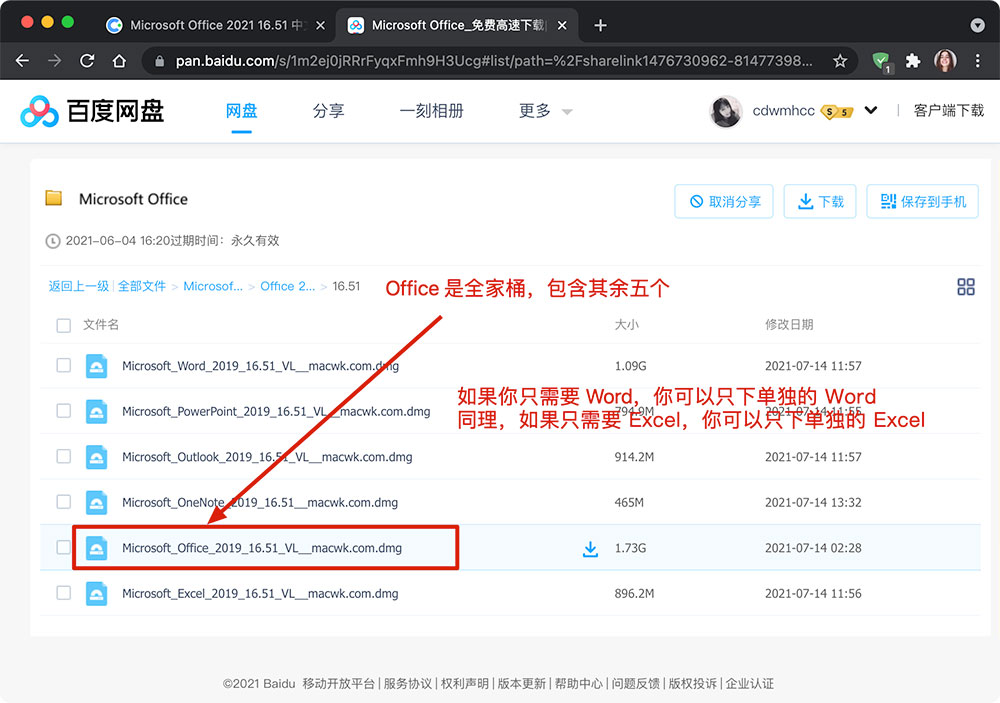This screenshot has width=1000, height=703.
Task: Check the Microsoft_Word dmg checkbox
Action: [x=64, y=366]
